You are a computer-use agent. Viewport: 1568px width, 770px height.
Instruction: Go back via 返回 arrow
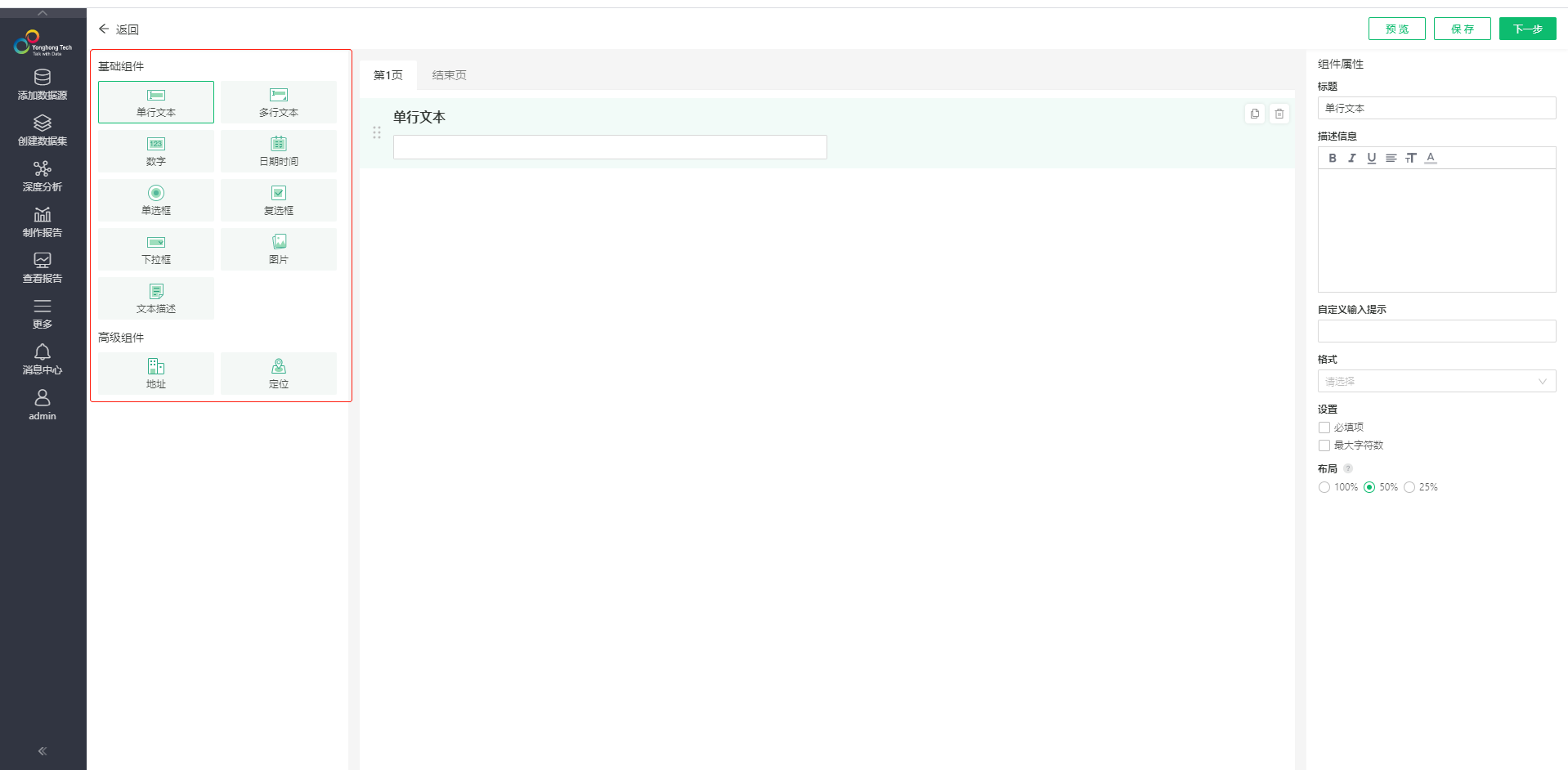tap(119, 29)
